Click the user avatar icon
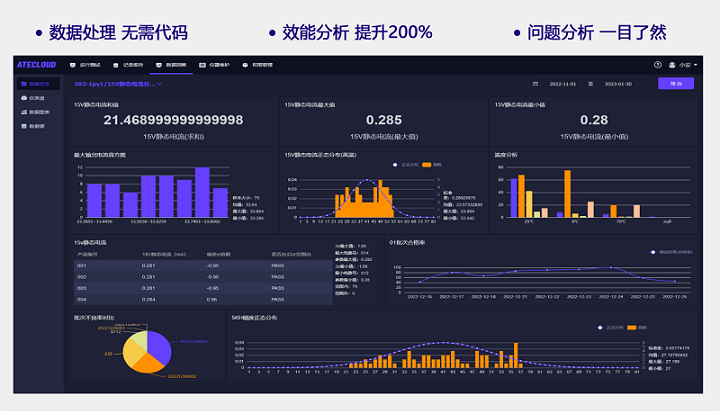The width and height of the screenshot is (720, 414). coord(672,65)
